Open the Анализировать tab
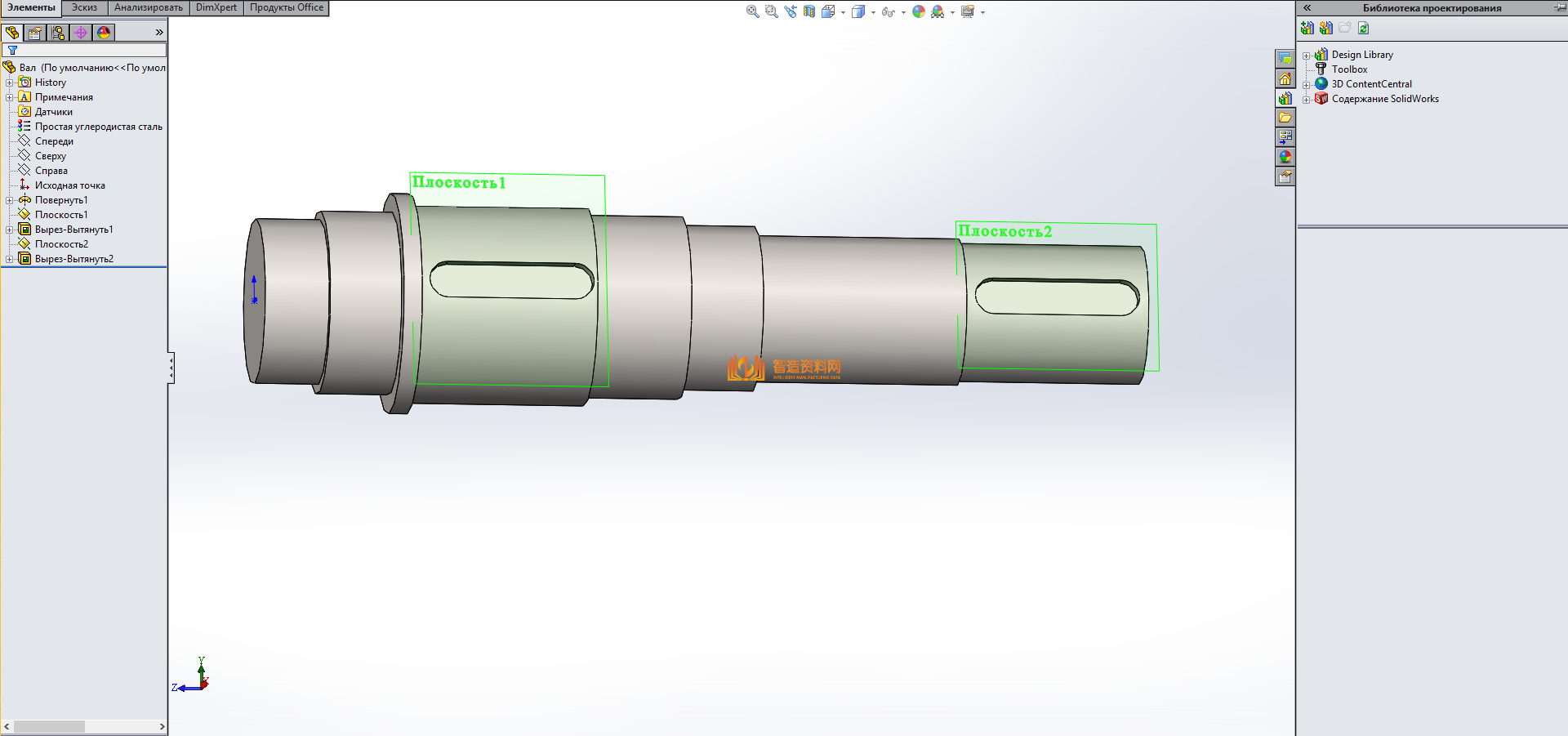The height and width of the screenshot is (736, 1568). click(148, 7)
